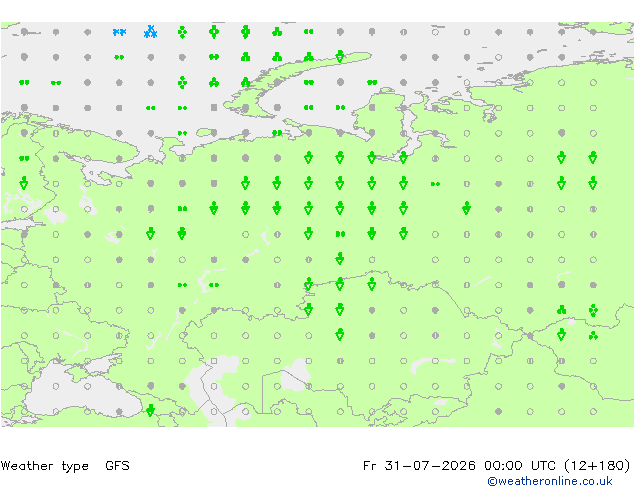
Task: Click the "Fr 31-07-2026 00:00 UTC (12+180)" timestamp
Action: [497, 466]
